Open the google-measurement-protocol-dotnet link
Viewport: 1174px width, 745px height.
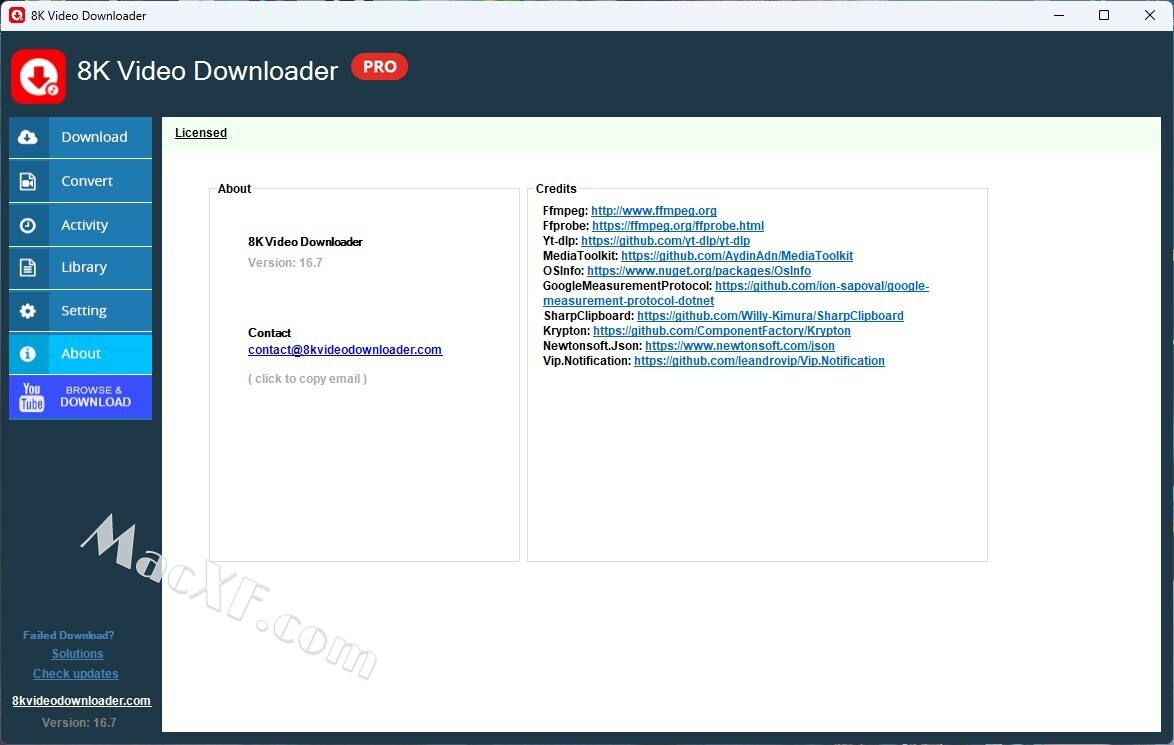pos(736,293)
